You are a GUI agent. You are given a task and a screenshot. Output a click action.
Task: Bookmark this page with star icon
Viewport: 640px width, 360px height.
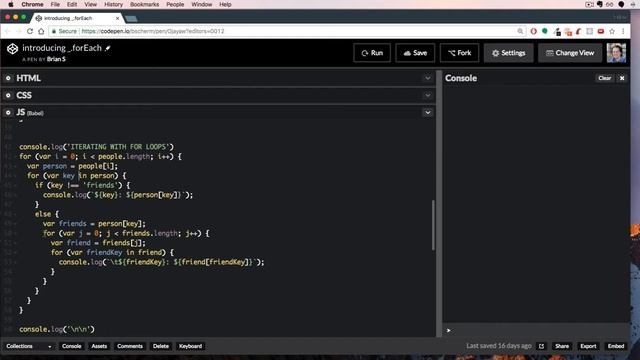(612, 31)
